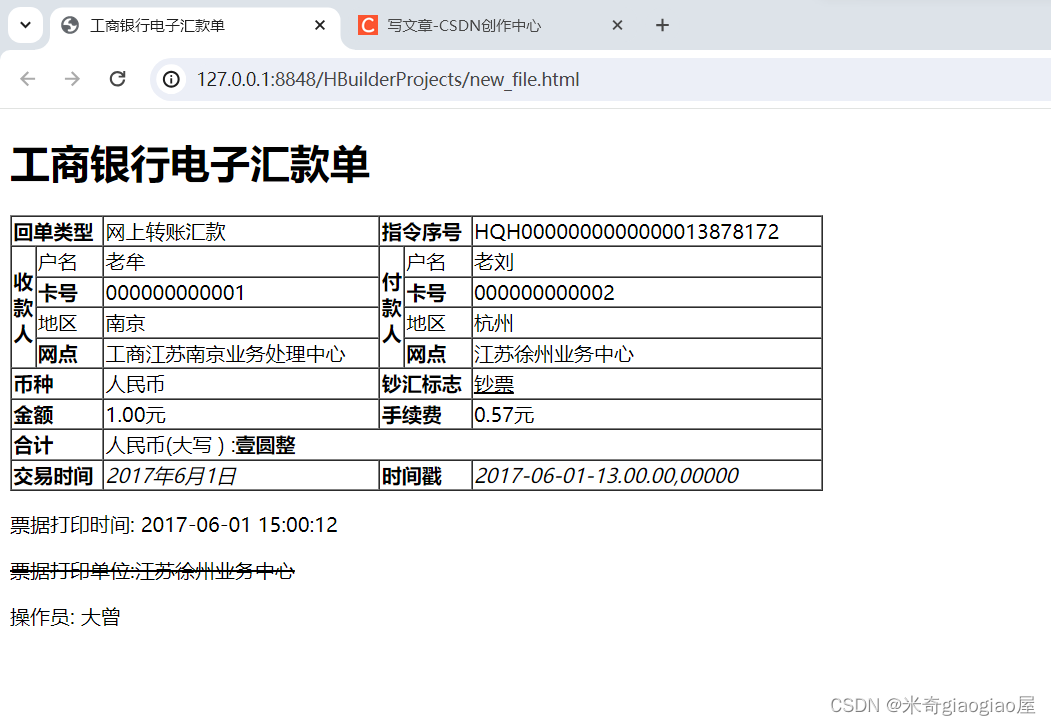Click 工商江苏南京业务处理中心 cell
This screenshot has width=1051, height=725.
(x=241, y=354)
